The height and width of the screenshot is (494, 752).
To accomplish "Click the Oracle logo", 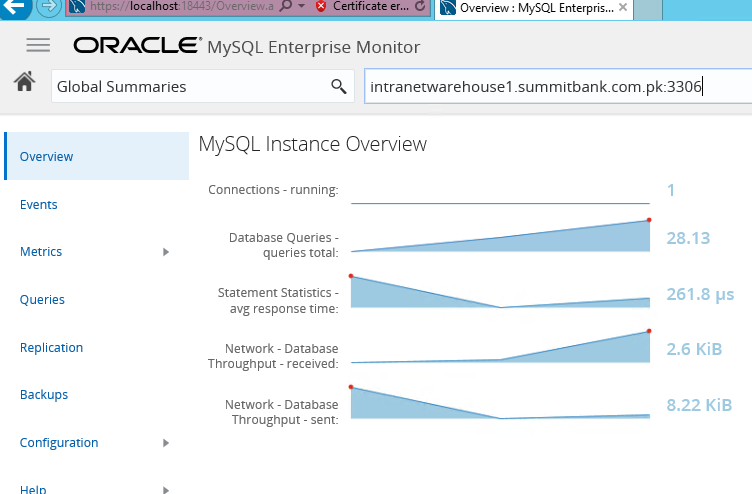I will tap(138, 46).
